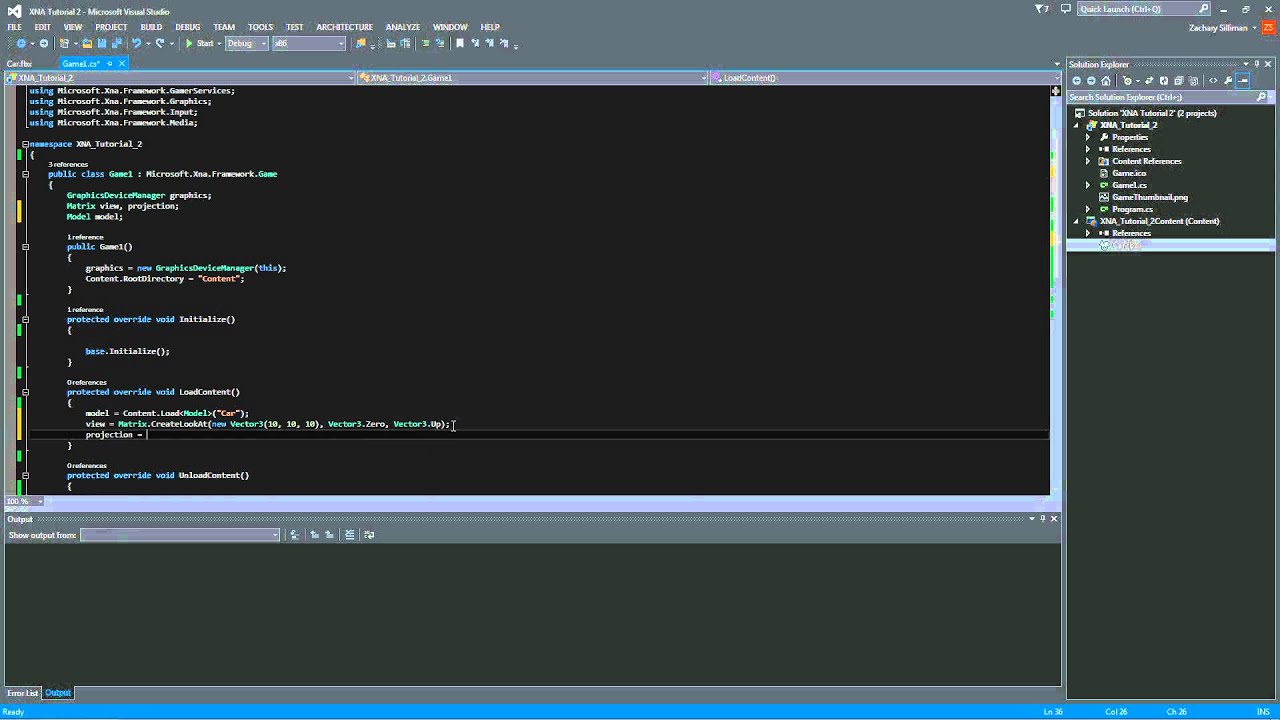Collapse the XNA_Tutorial_2Content (Content) project
The height and width of the screenshot is (720, 1280).
(1076, 221)
